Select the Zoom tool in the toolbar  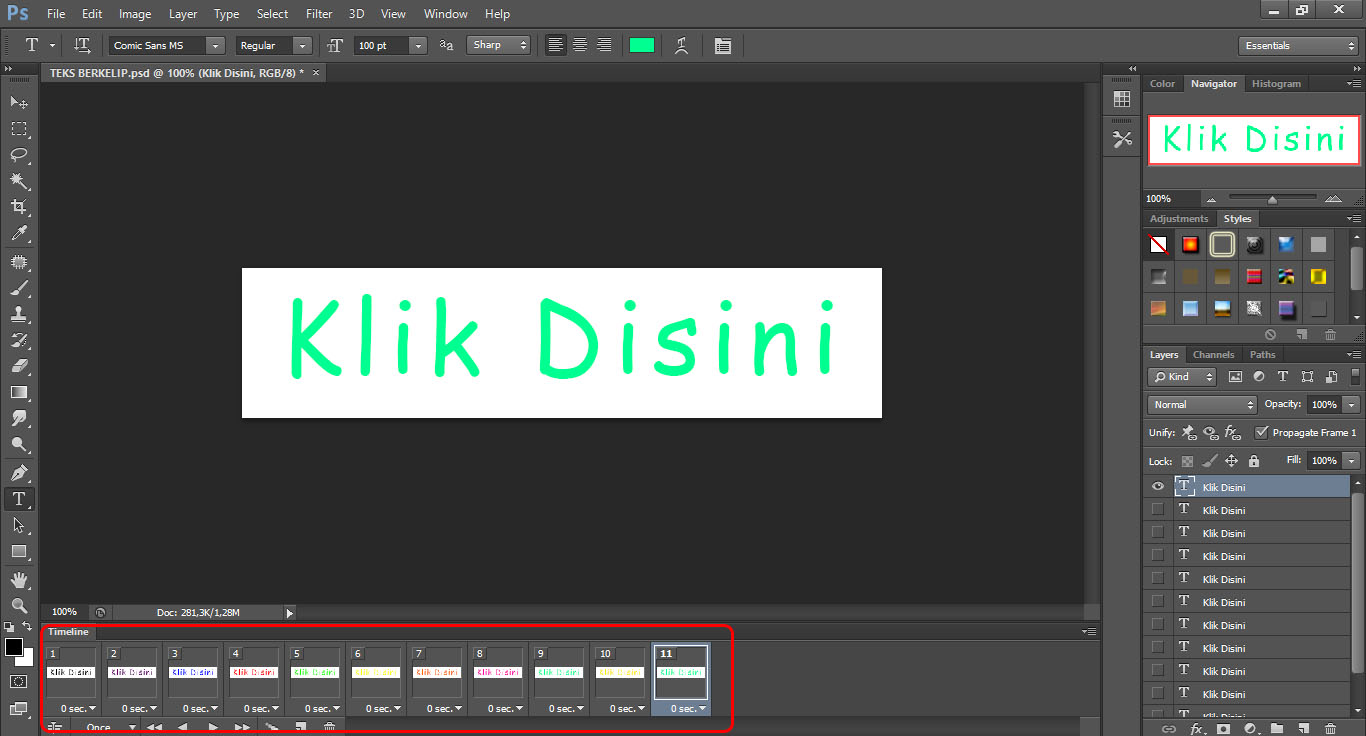tap(18, 606)
